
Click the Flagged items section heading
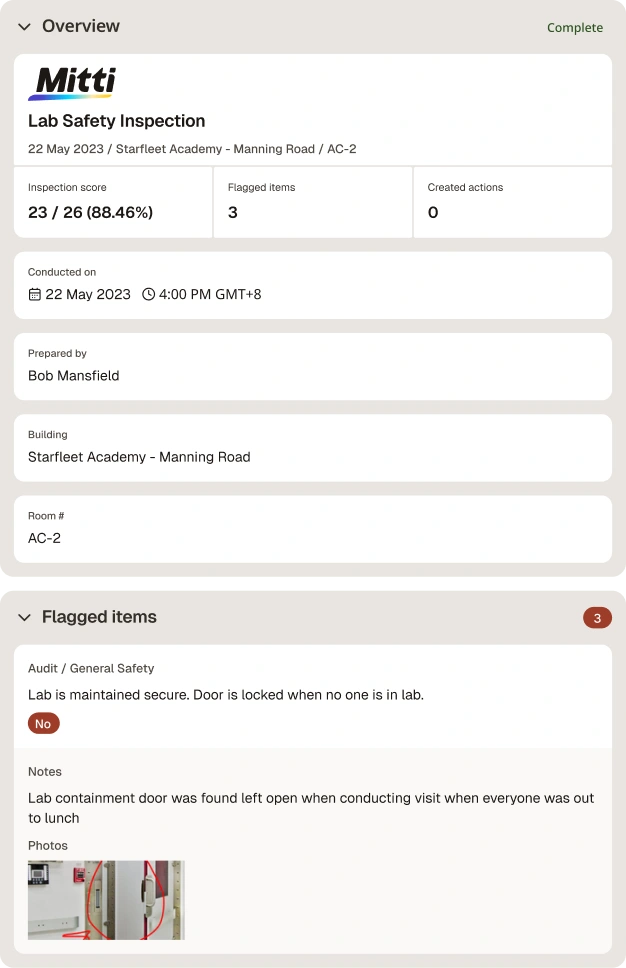click(99, 617)
